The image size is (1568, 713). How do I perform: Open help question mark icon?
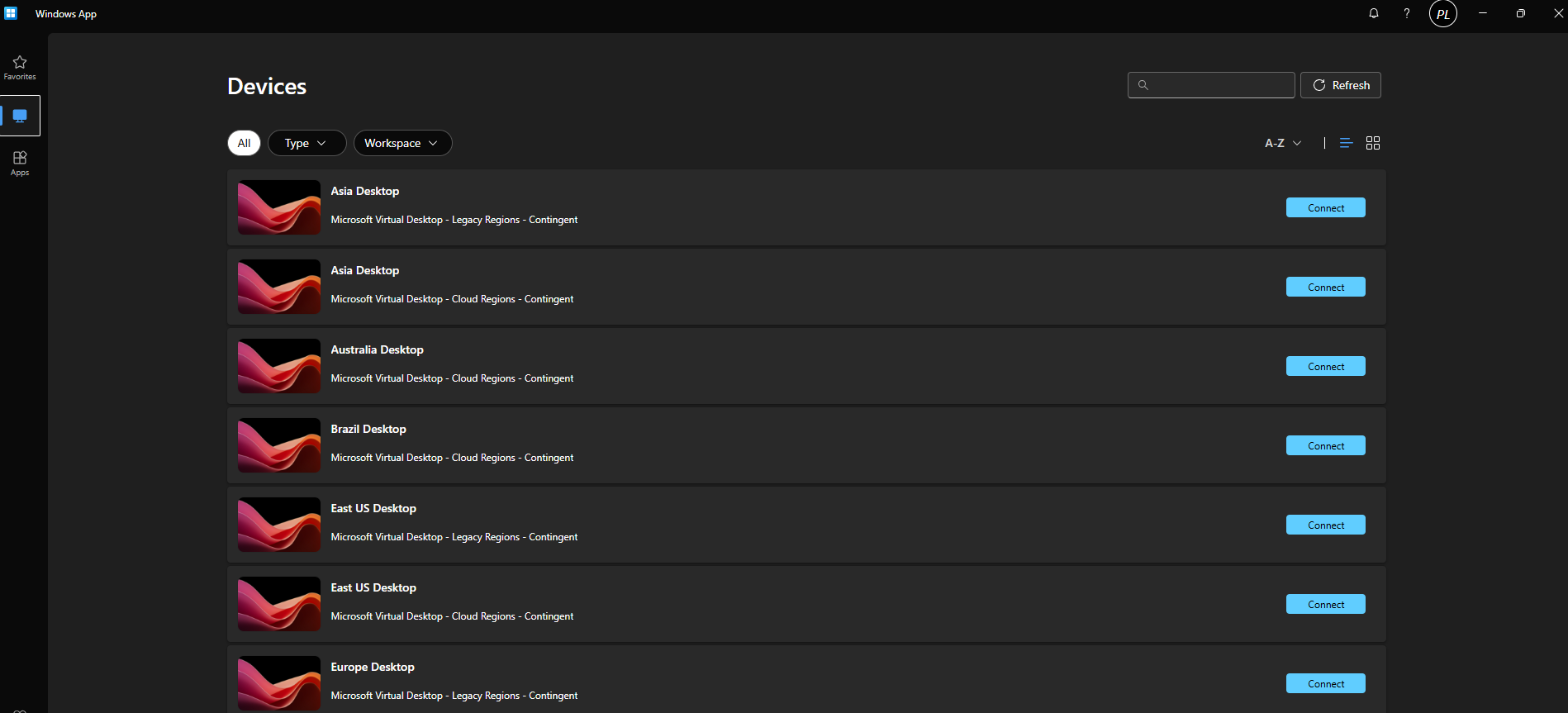pos(1407,13)
